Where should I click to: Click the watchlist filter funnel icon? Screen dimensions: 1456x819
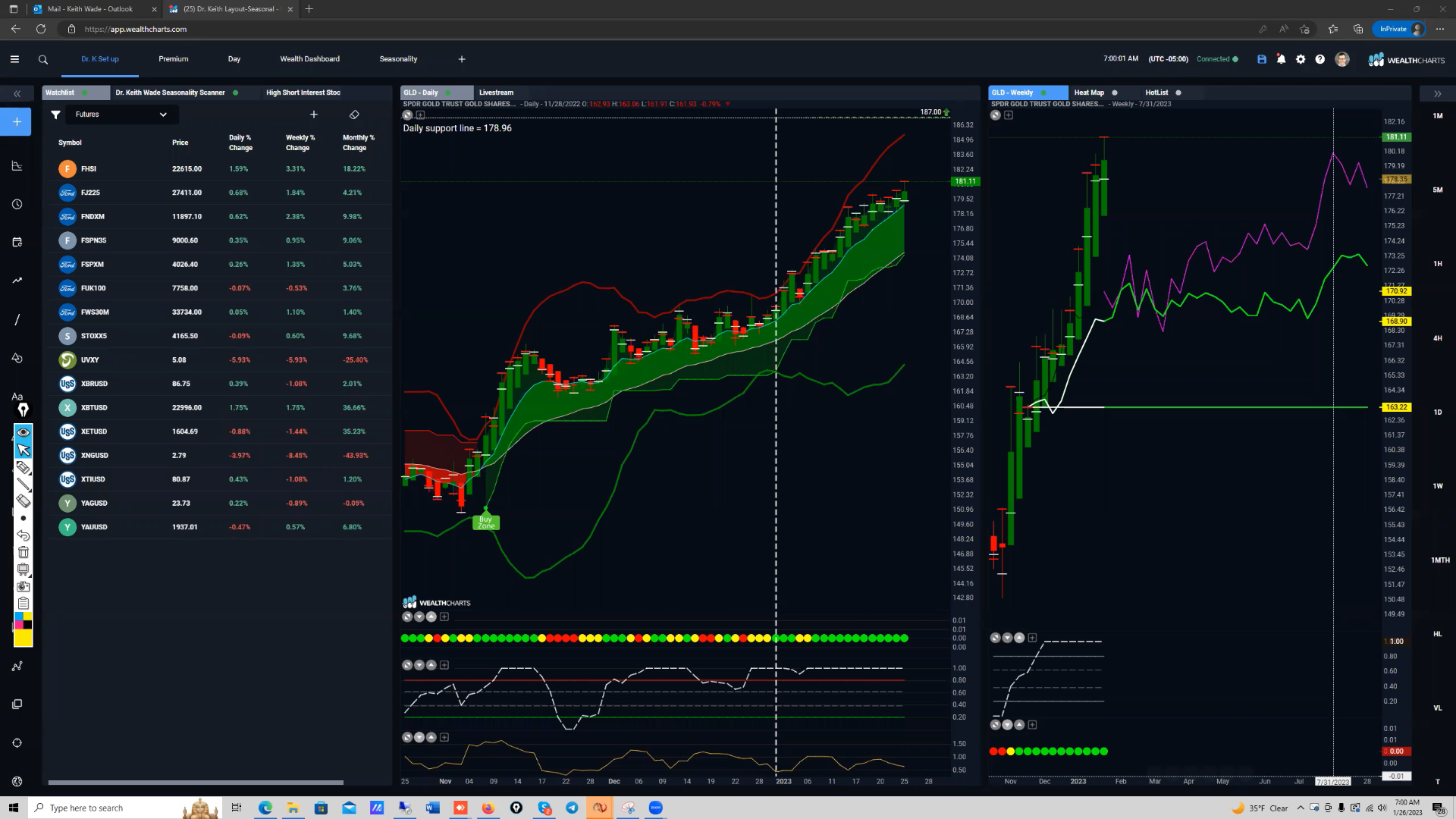click(x=55, y=115)
